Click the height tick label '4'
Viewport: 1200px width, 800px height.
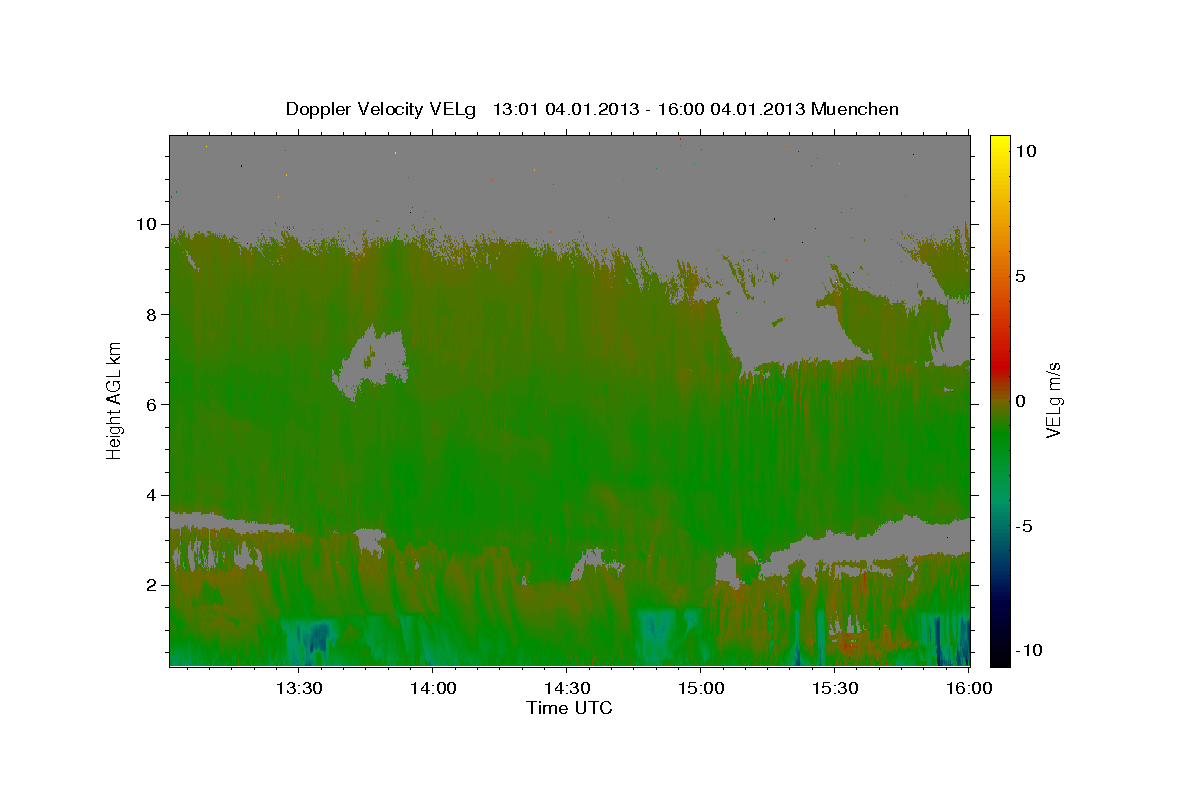click(x=154, y=495)
